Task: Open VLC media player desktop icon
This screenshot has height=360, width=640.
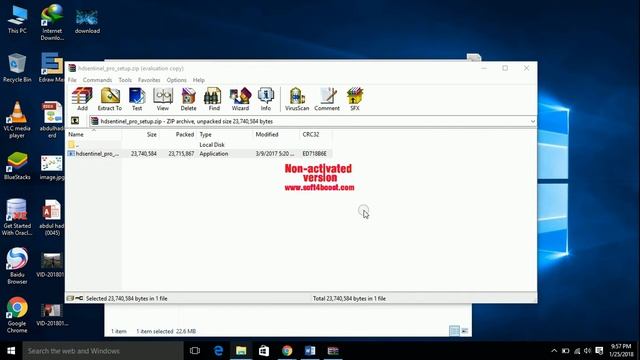Action: (17, 120)
